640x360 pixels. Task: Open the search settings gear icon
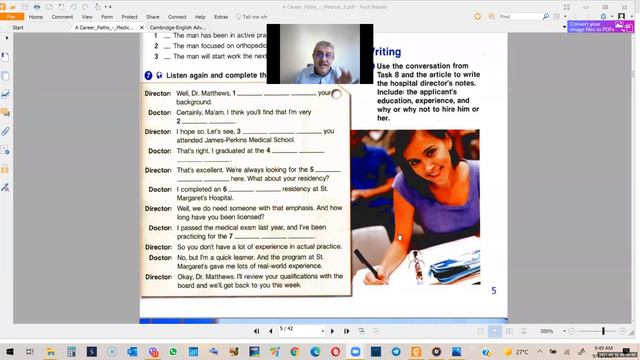557,17
